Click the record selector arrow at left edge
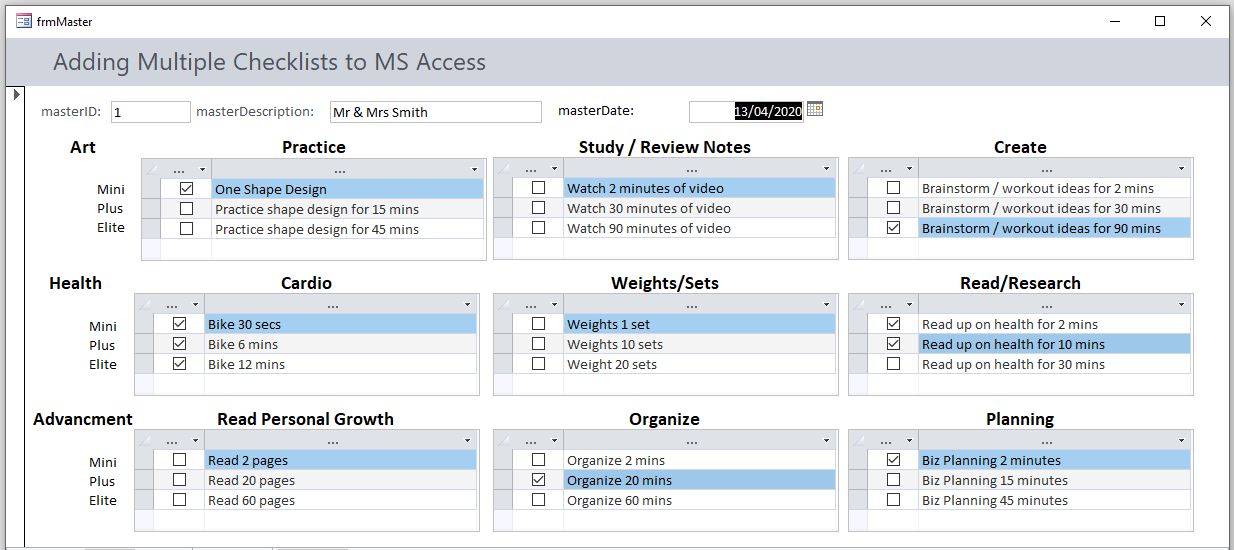Screen dimensions: 1234x550 pos(14,95)
